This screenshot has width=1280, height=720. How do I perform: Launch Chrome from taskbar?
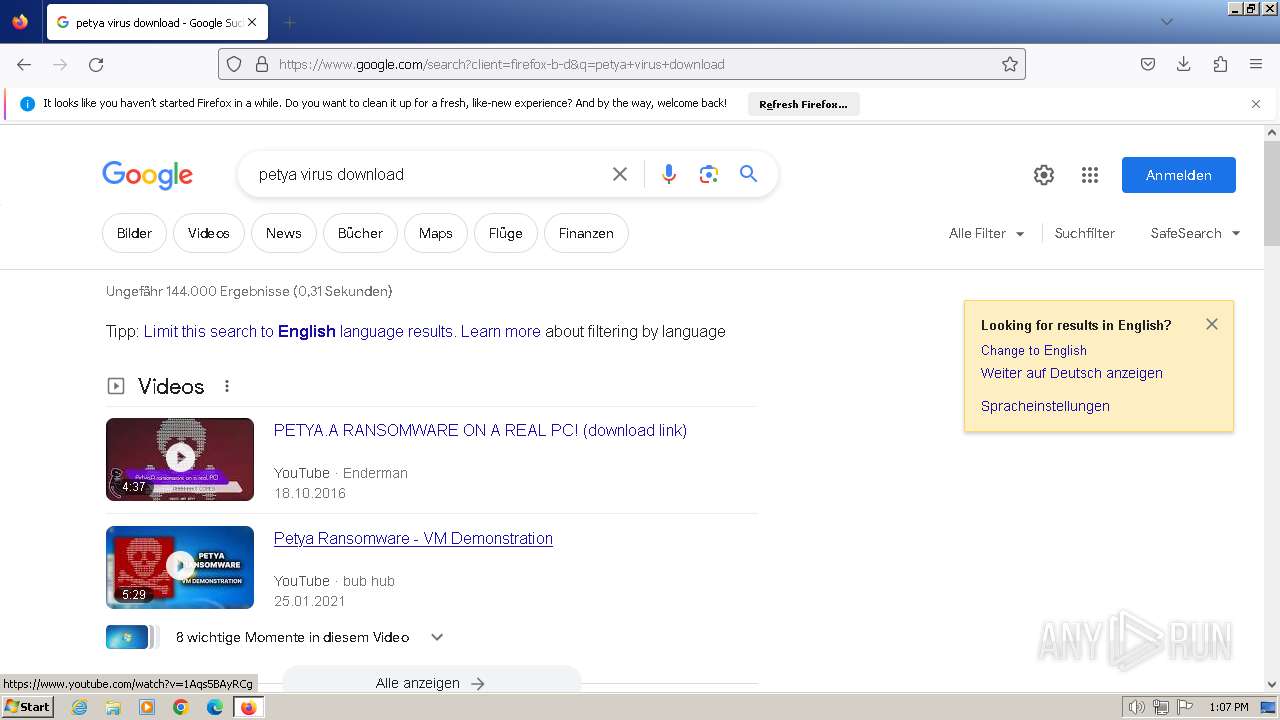pyautogui.click(x=181, y=707)
